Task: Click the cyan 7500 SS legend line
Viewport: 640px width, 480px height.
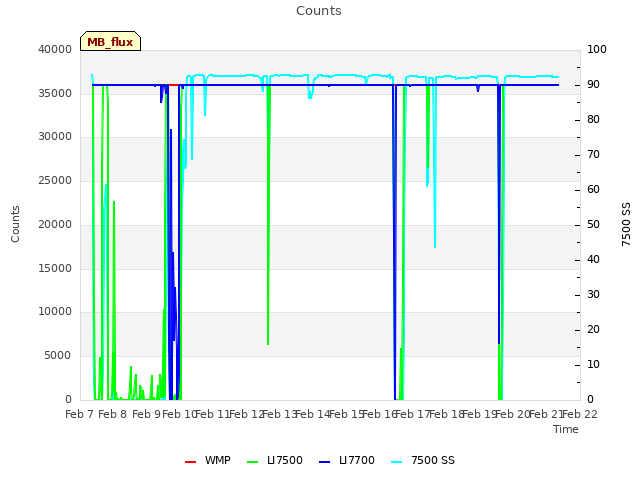Action: (x=397, y=462)
